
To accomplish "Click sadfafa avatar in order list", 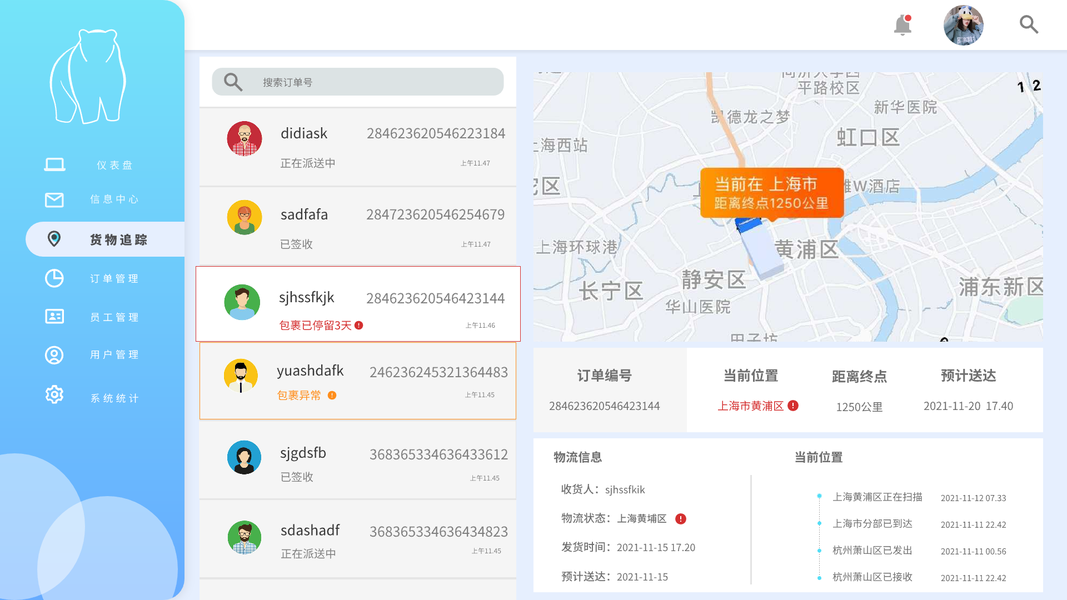I will (x=244, y=217).
